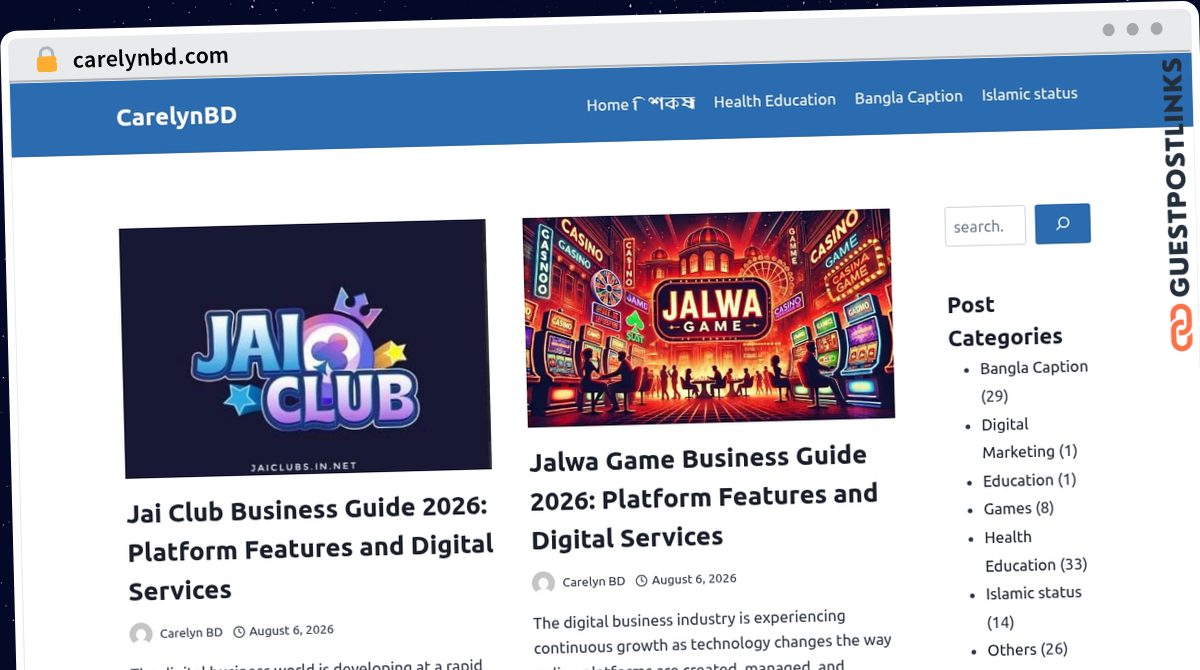
Task: Click the padlock icon in address bar
Action: click(46, 60)
